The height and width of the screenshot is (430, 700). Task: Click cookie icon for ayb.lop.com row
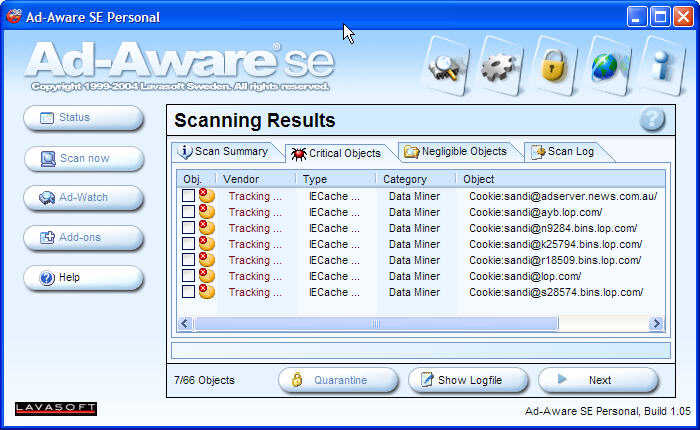pyautogui.click(x=207, y=212)
